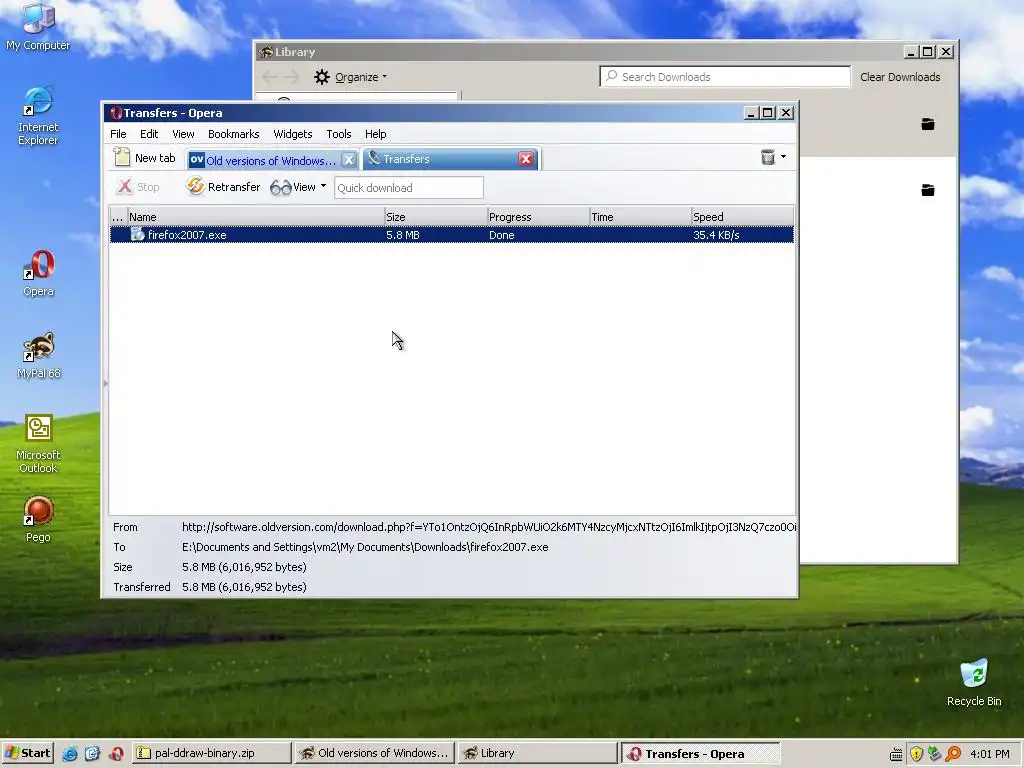
Task: Click the New tab page icon in Opera
Action: (122, 157)
